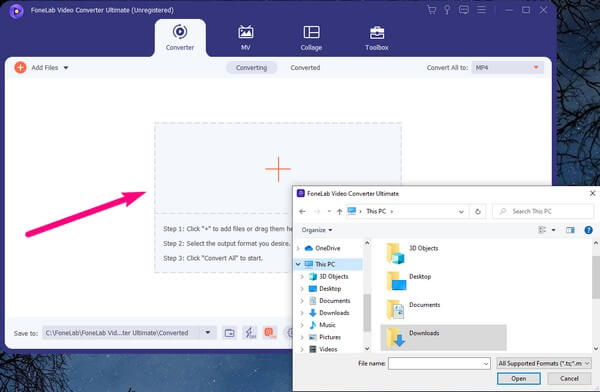This screenshot has width=600, height=392.
Task: Refresh the file dialog location
Action: [x=478, y=211]
